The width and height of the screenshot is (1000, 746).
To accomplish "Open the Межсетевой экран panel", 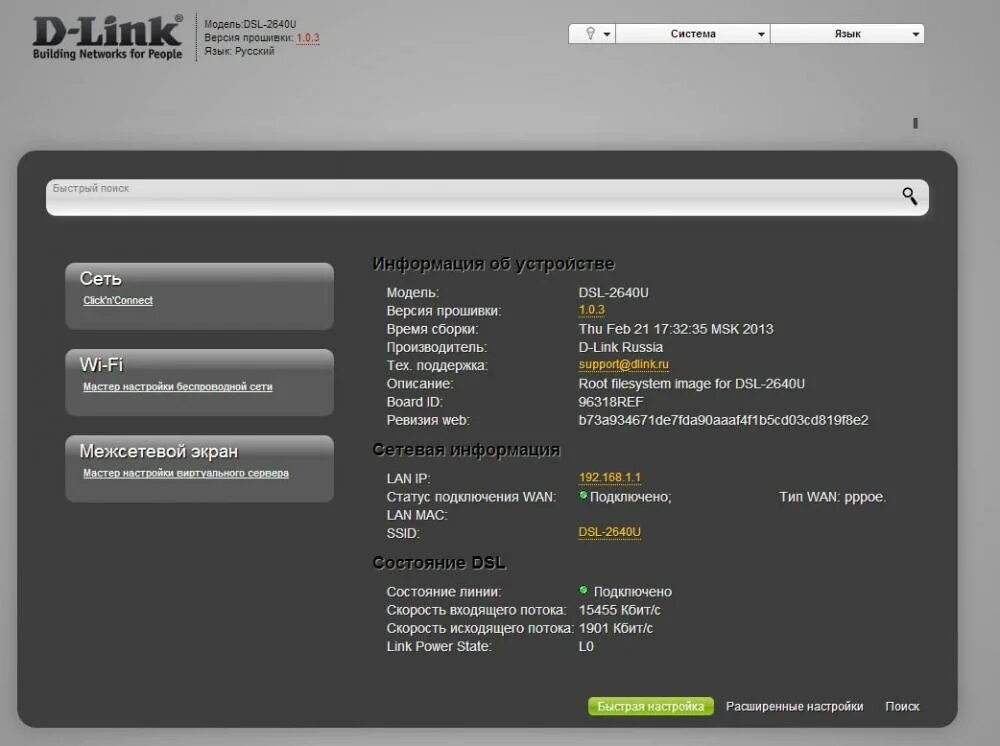I will pyautogui.click(x=199, y=469).
